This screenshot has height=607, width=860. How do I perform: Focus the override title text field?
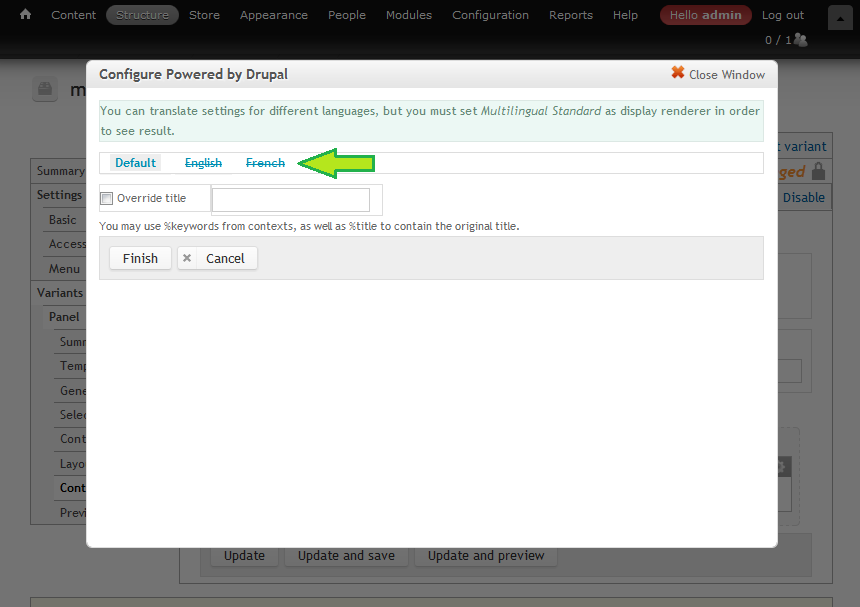[291, 200]
